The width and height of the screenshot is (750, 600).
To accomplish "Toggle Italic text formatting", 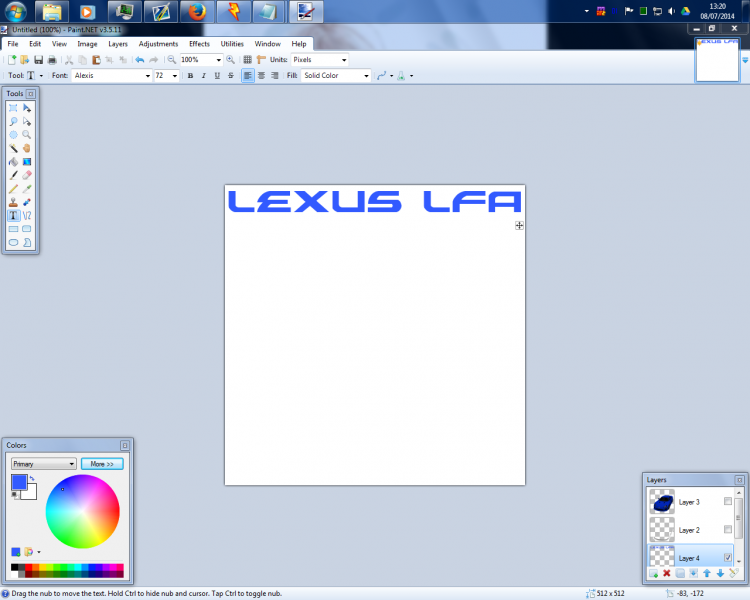I will pos(204,76).
